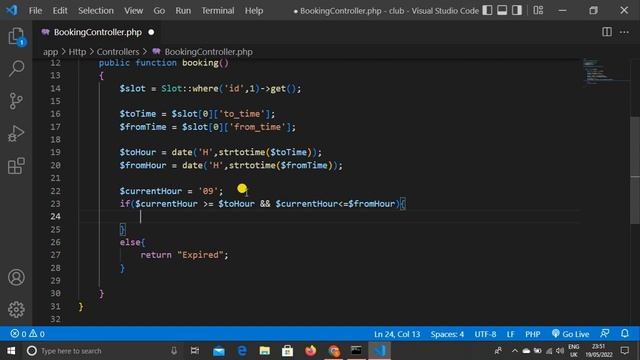Click 'public function booking()' line
This screenshot has width=640, height=360.
164,63
